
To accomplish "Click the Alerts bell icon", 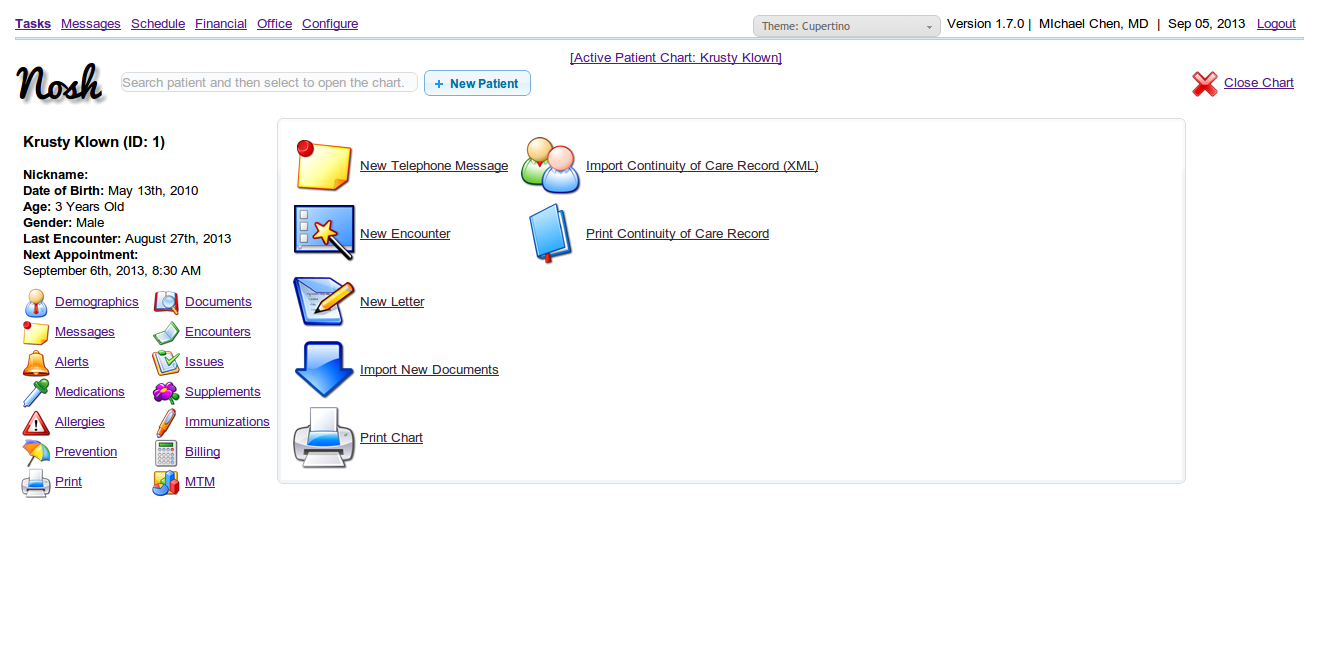I will (x=36, y=363).
